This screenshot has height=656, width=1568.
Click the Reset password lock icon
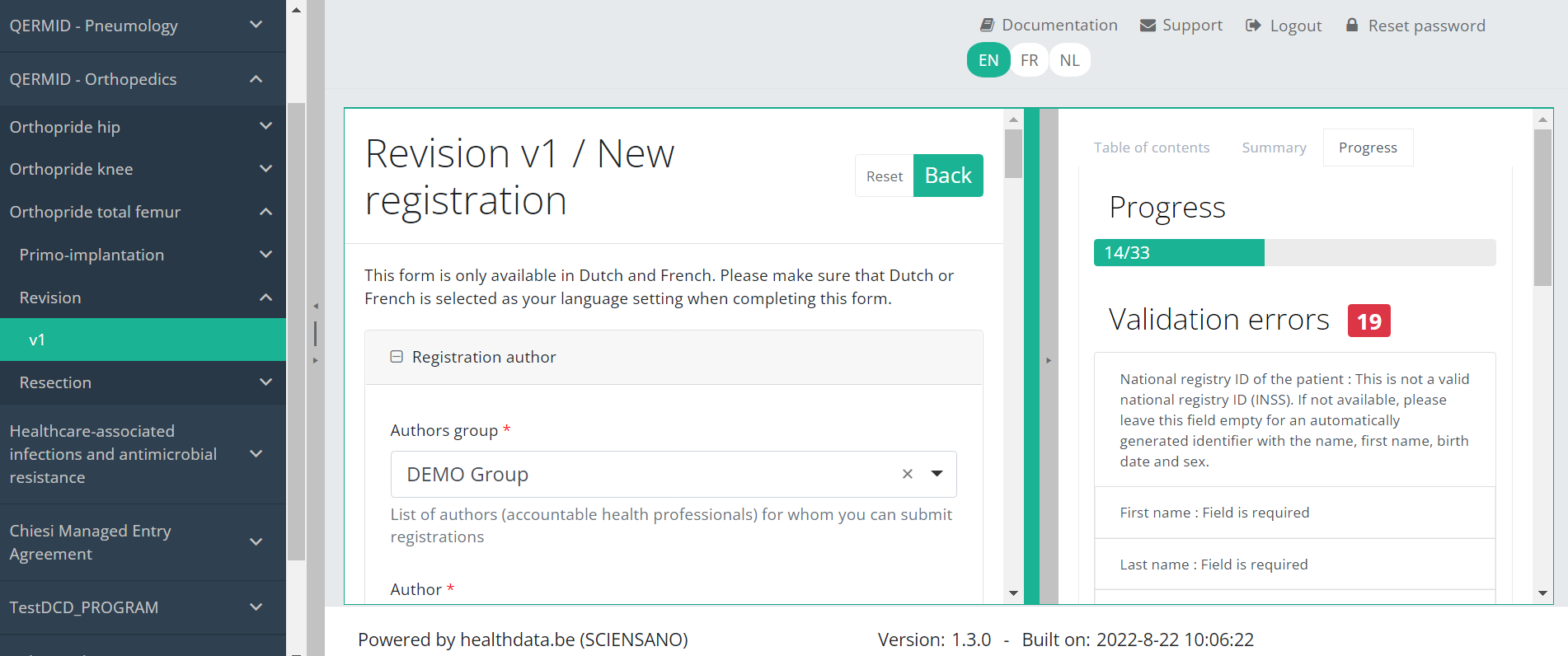1352,26
